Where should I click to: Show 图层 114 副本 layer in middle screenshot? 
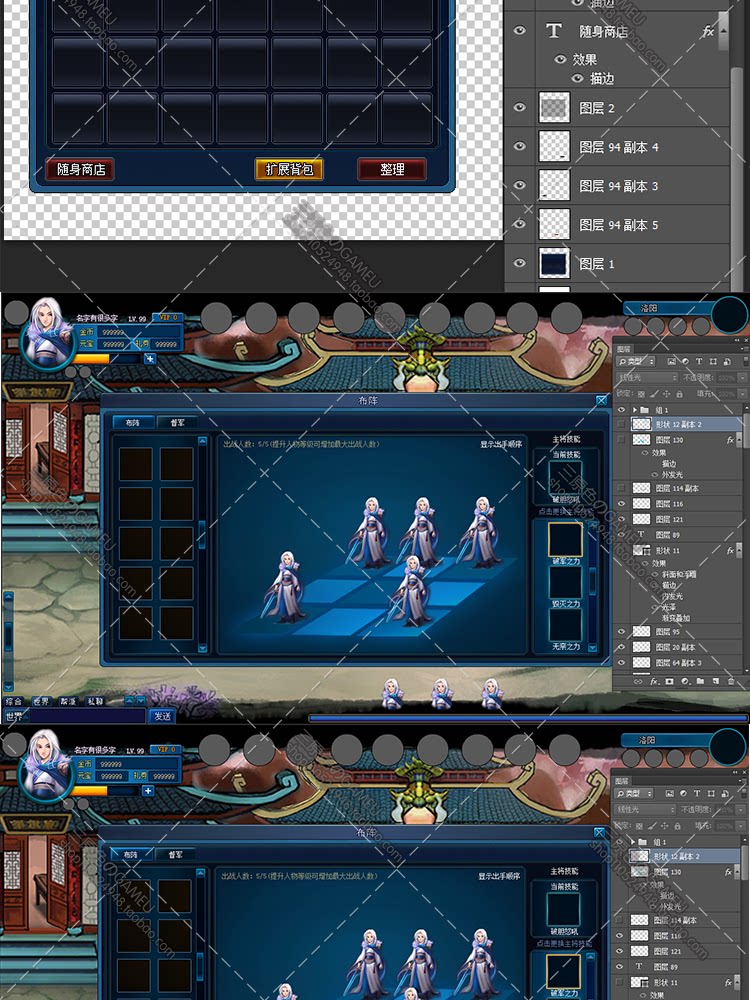[621, 488]
